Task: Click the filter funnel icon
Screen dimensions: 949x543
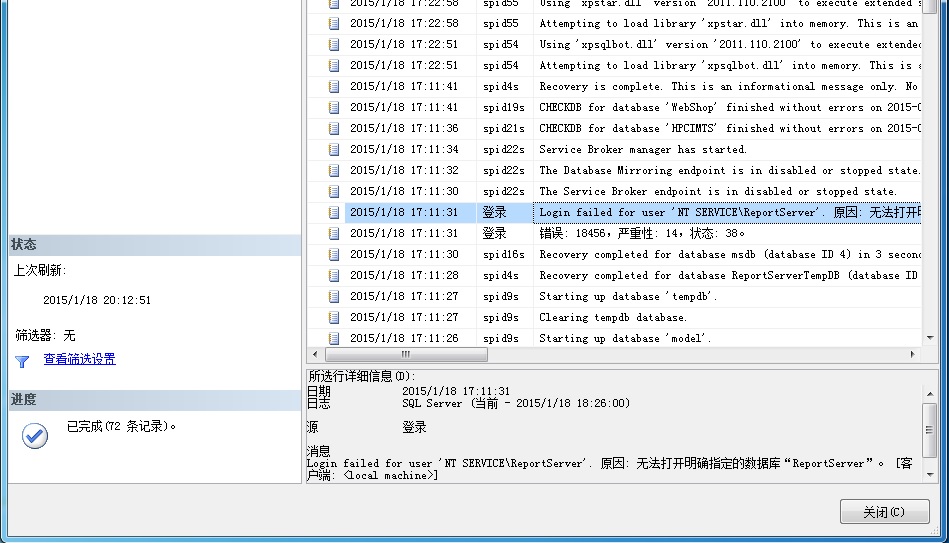Action: (22, 361)
